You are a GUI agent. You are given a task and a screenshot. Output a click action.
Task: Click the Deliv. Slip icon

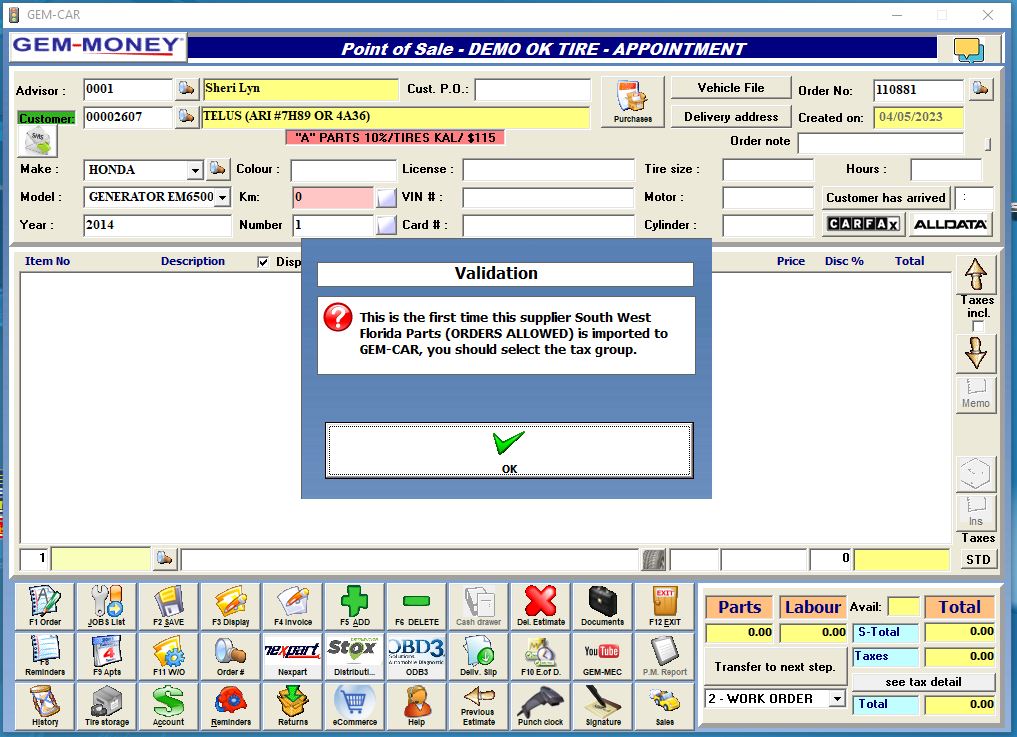(x=479, y=657)
